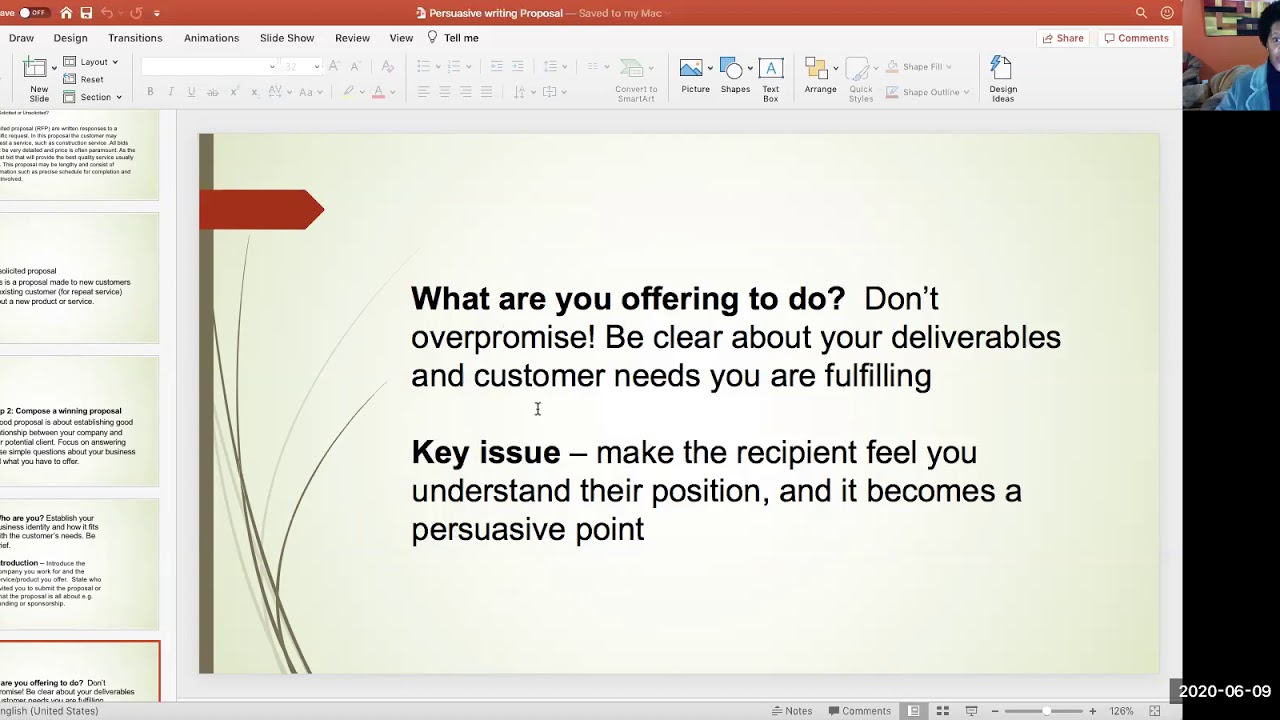Toggle Strikethrough formatting
This screenshot has height=720, width=1280.
[x=213, y=92]
